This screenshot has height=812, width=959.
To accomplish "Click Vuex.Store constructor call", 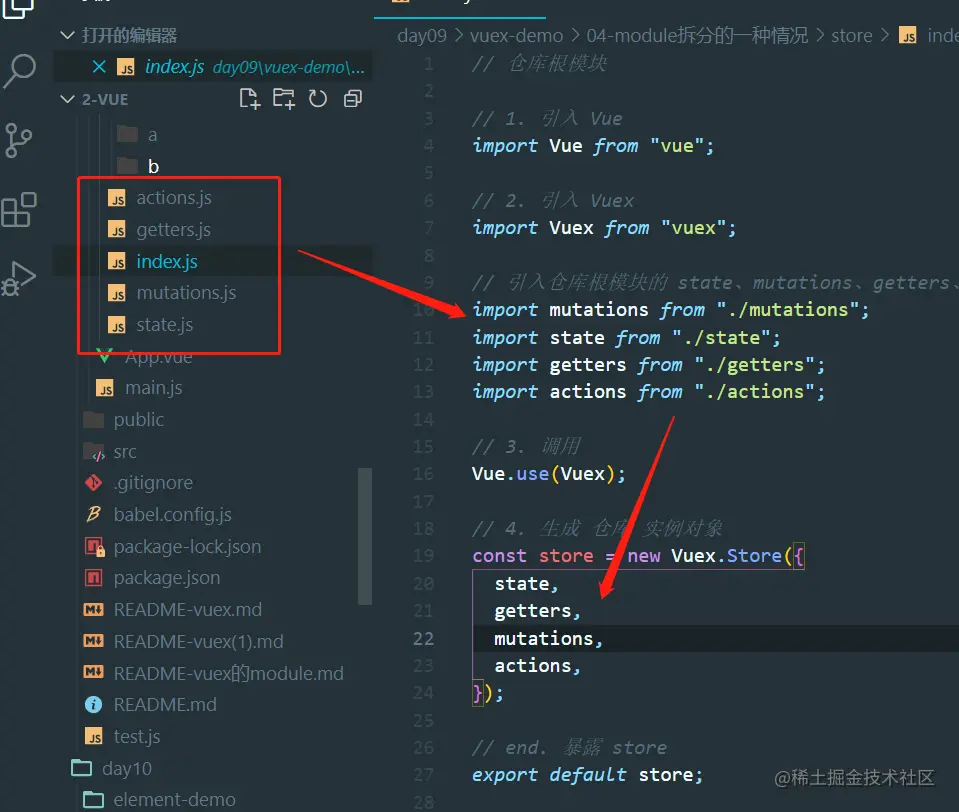I will [727, 556].
